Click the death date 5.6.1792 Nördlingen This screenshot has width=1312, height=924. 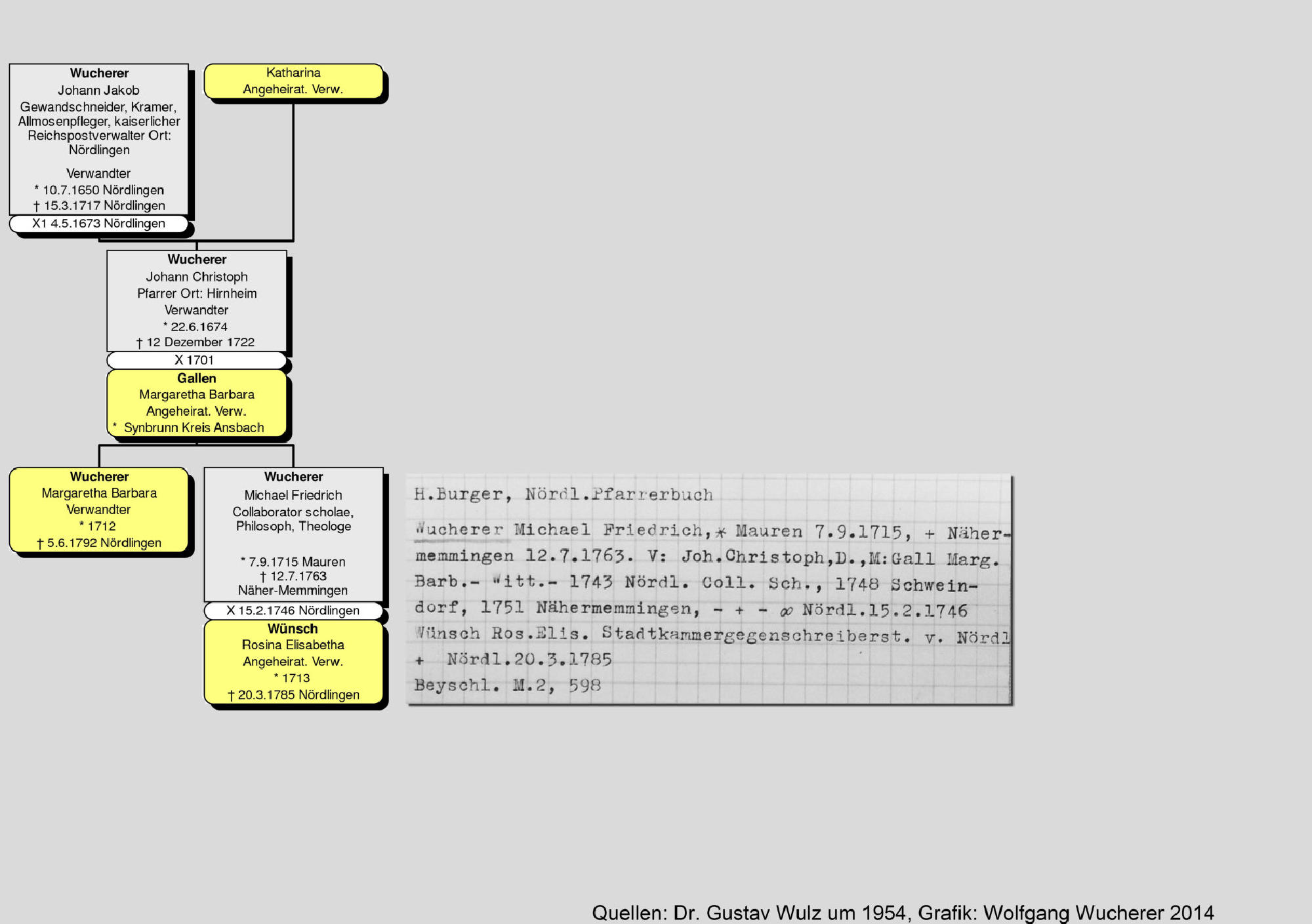99,543
